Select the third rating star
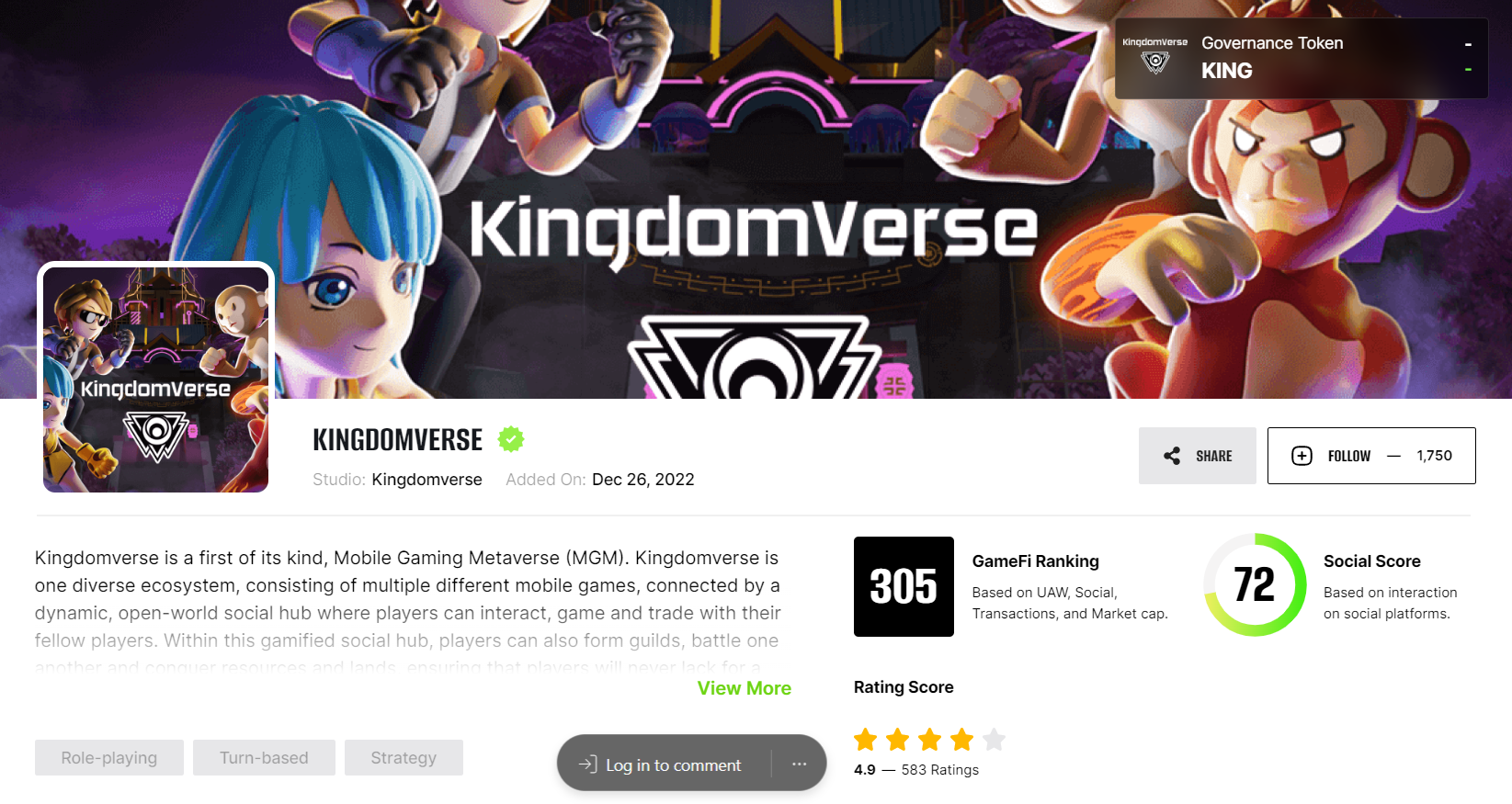1512x804 pixels. coord(929,739)
